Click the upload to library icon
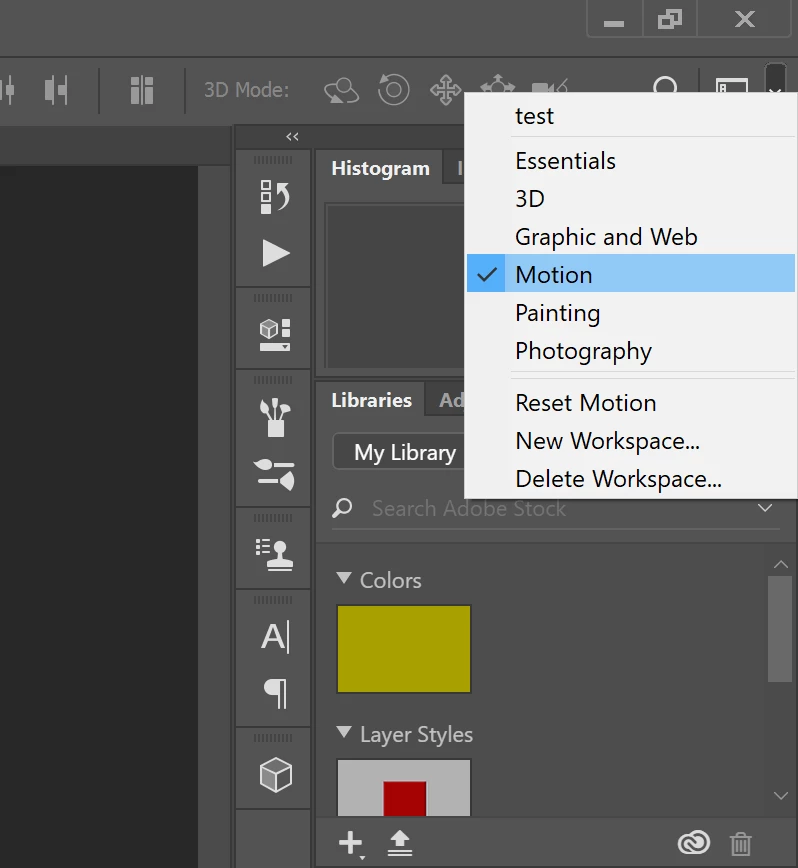 [x=400, y=843]
